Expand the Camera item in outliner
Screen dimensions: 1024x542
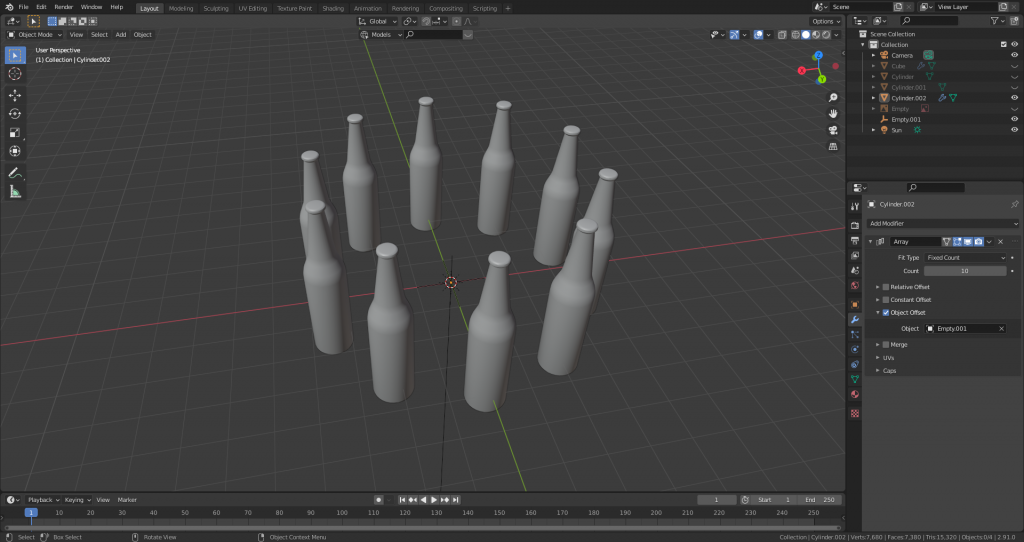tap(874, 56)
